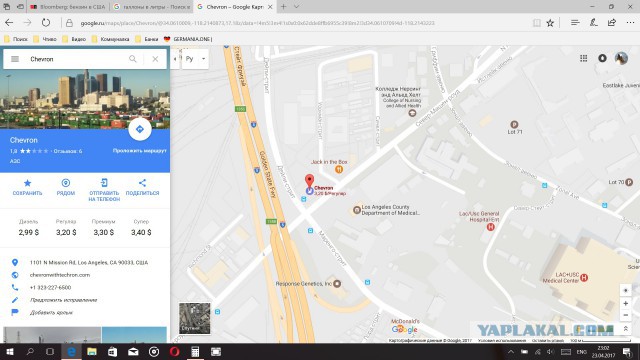
Task: Zoom in with the plus button
Action: (625, 303)
